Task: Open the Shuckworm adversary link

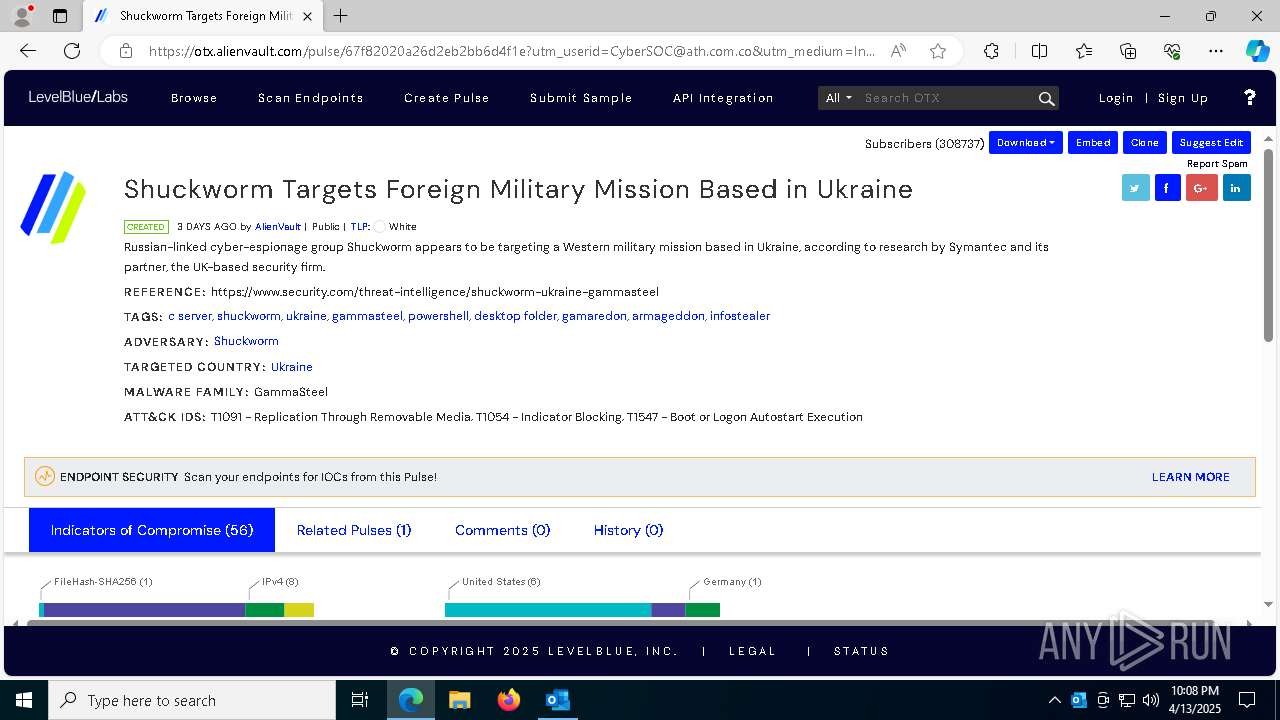Action: [x=246, y=341]
